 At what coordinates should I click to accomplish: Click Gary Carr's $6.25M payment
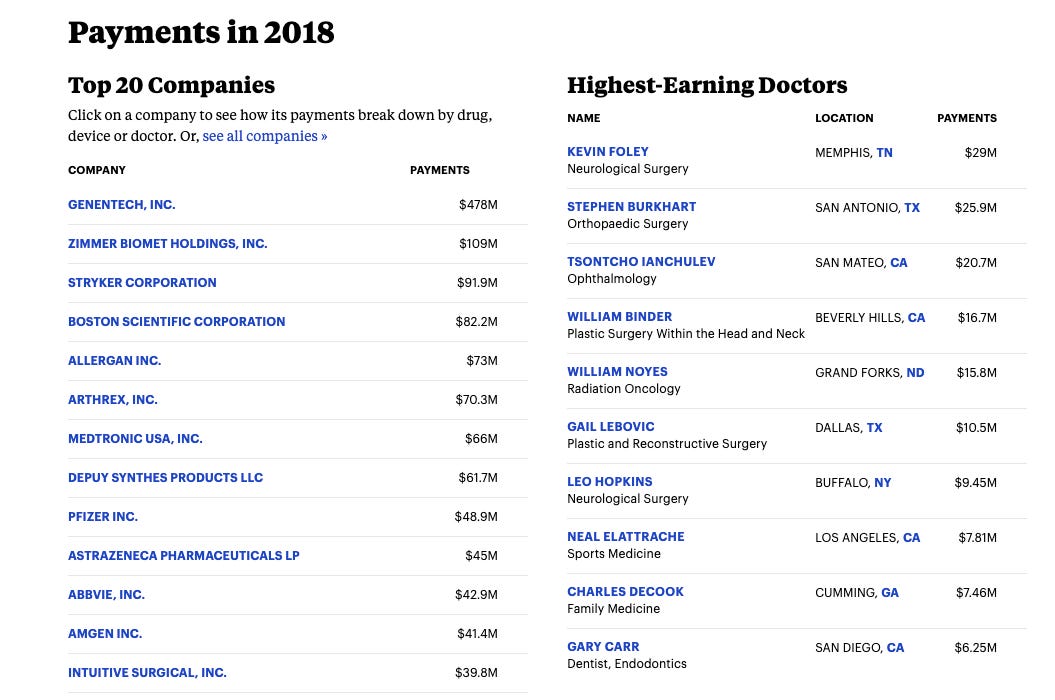976,648
